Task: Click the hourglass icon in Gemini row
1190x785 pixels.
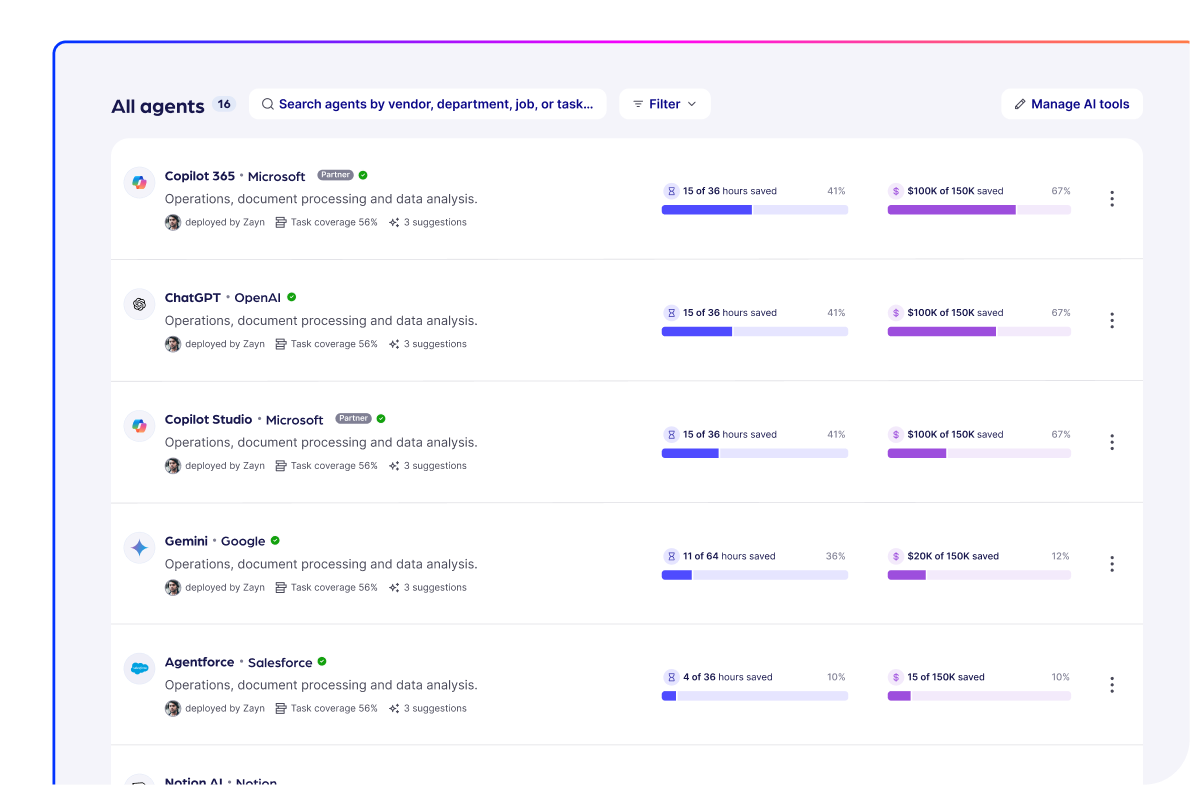Action: pyautogui.click(x=671, y=556)
